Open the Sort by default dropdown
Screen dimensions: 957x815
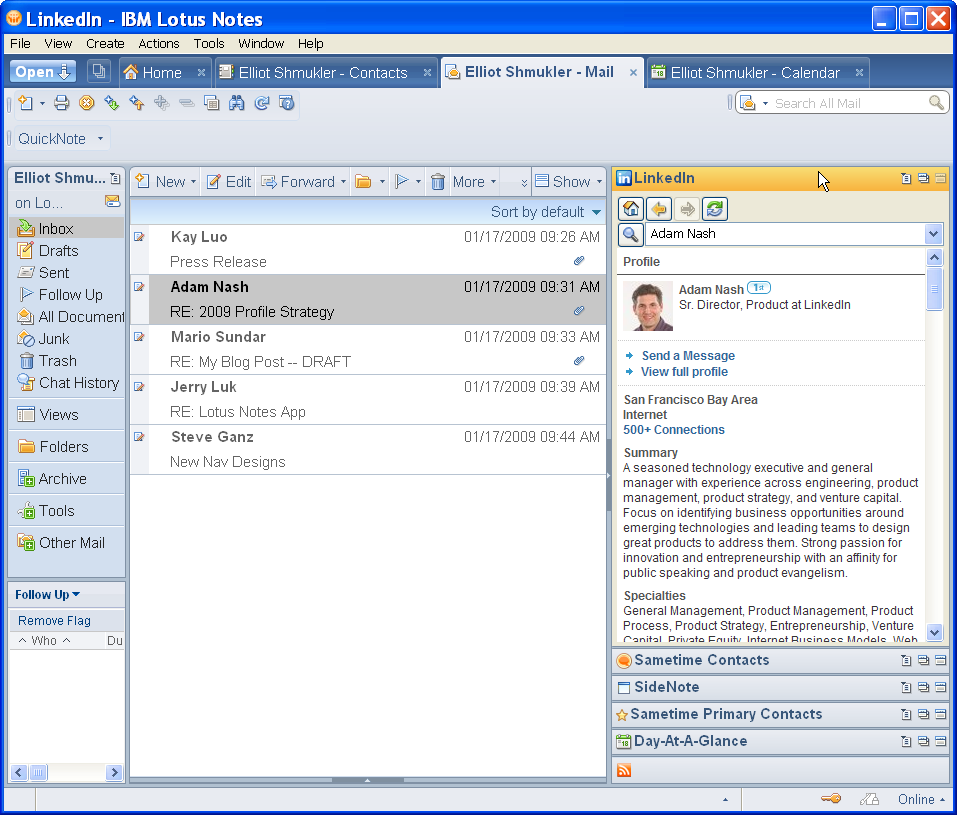(x=546, y=212)
